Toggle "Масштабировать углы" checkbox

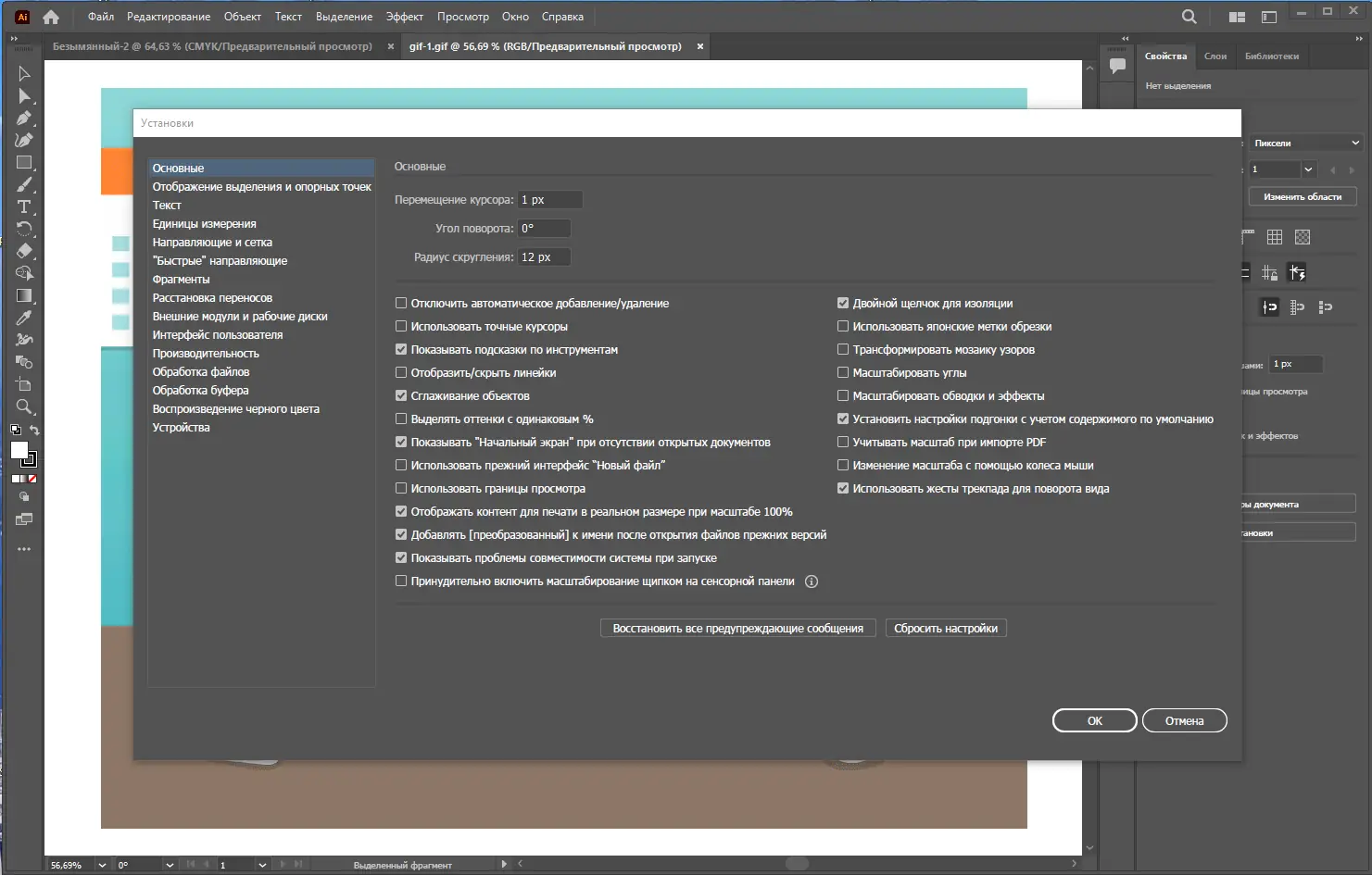point(843,372)
